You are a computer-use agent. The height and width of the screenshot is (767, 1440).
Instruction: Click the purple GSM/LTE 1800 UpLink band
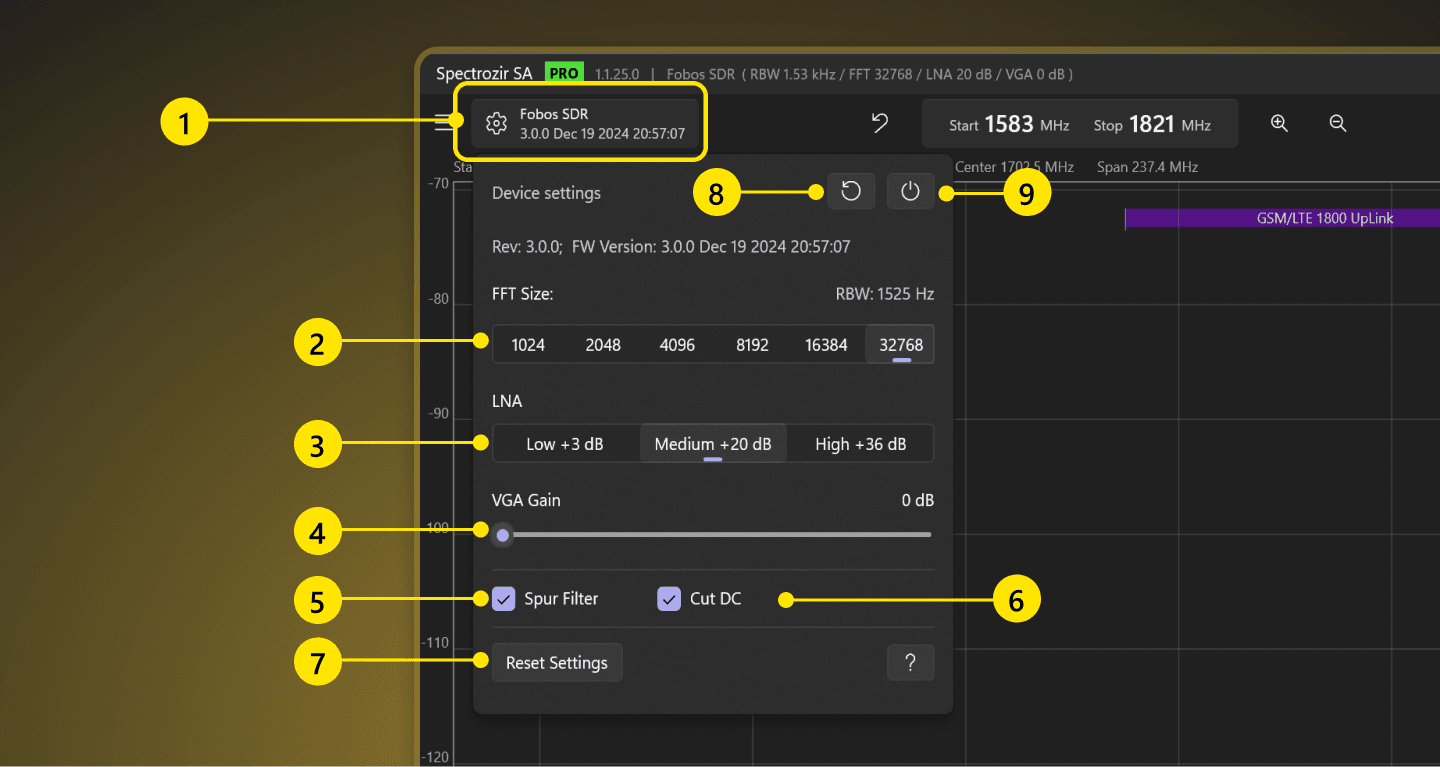click(1282, 218)
